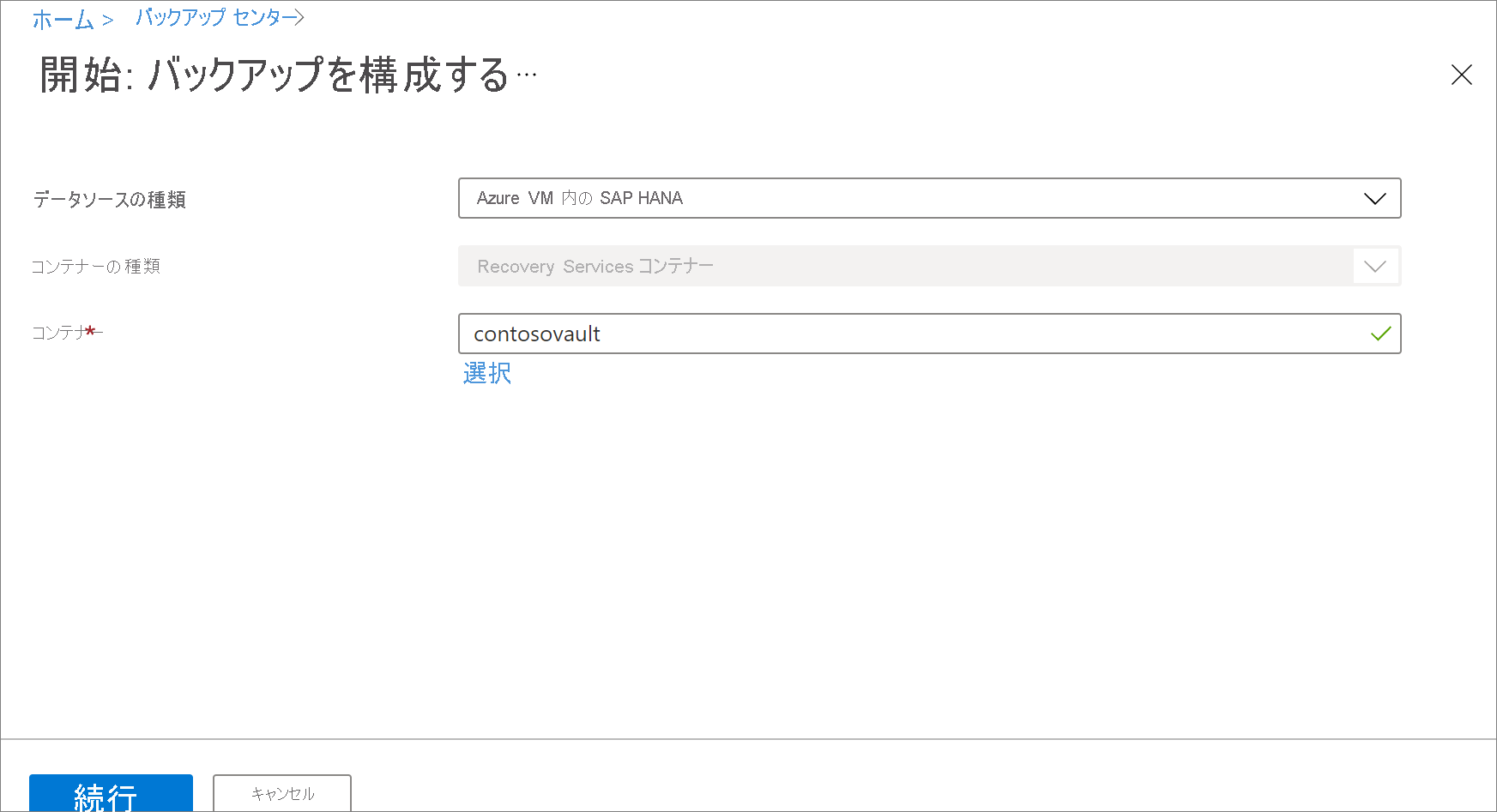Click the コンテナーの種類 label
The image size is (1497, 812).
click(96, 267)
